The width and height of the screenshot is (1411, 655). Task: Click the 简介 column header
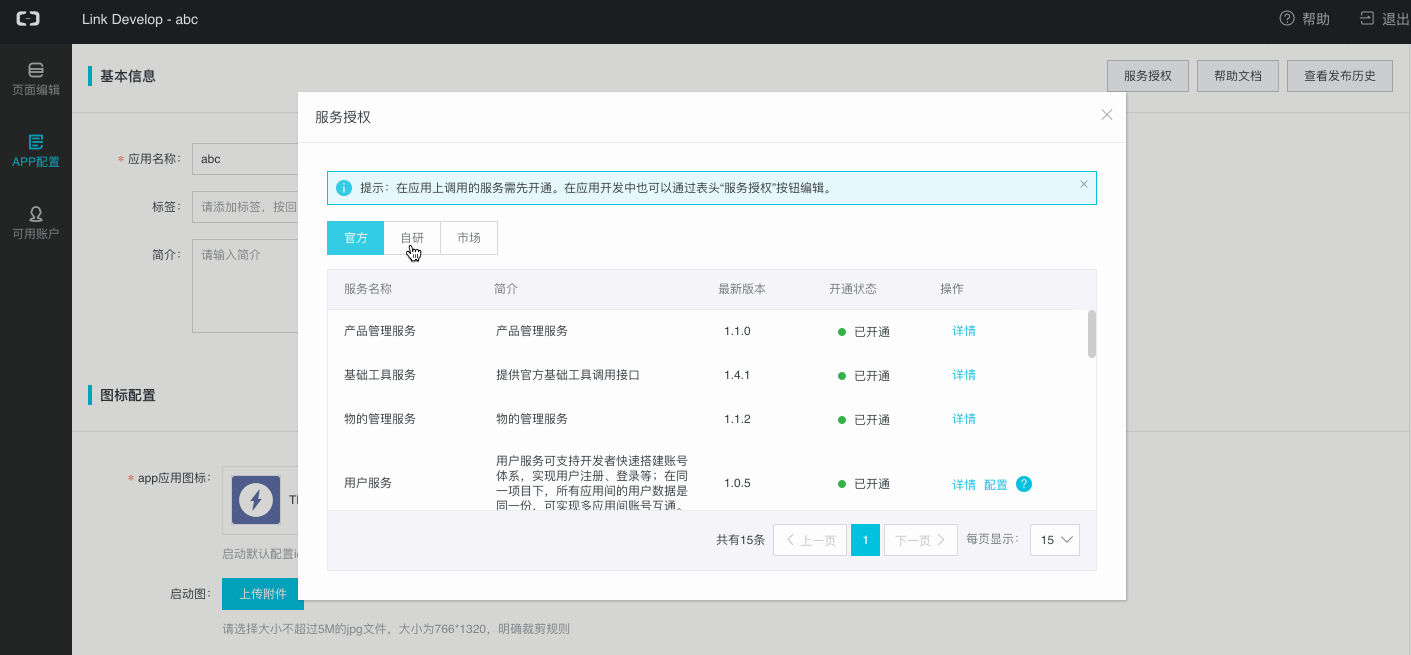[506, 289]
